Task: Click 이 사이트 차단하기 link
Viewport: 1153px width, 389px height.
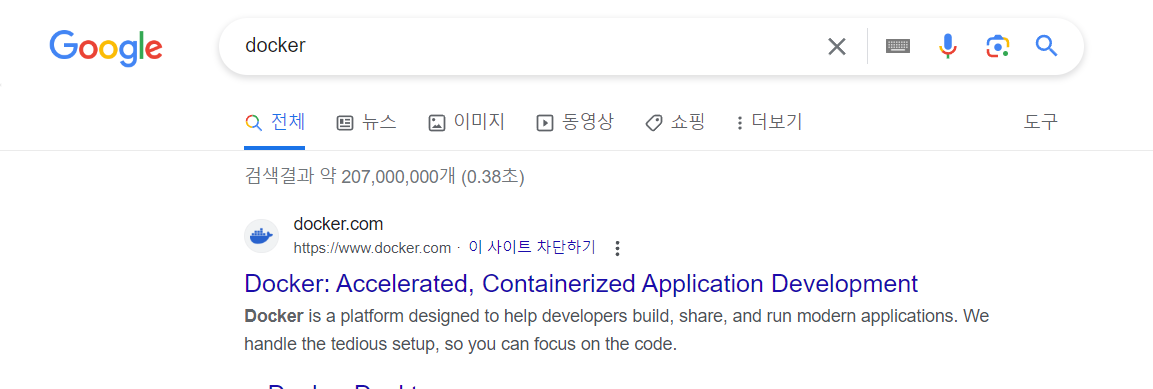Action: 532,247
